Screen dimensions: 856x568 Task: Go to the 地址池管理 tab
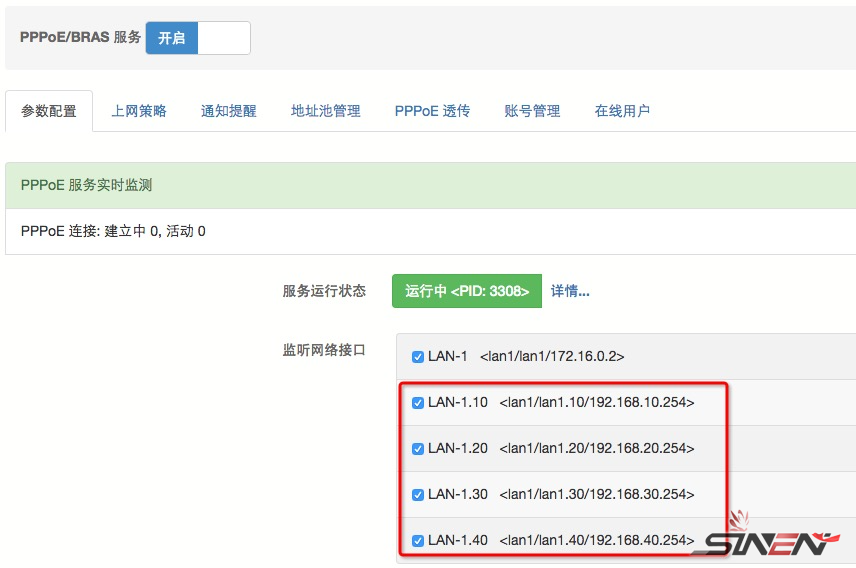pyautogui.click(x=325, y=111)
